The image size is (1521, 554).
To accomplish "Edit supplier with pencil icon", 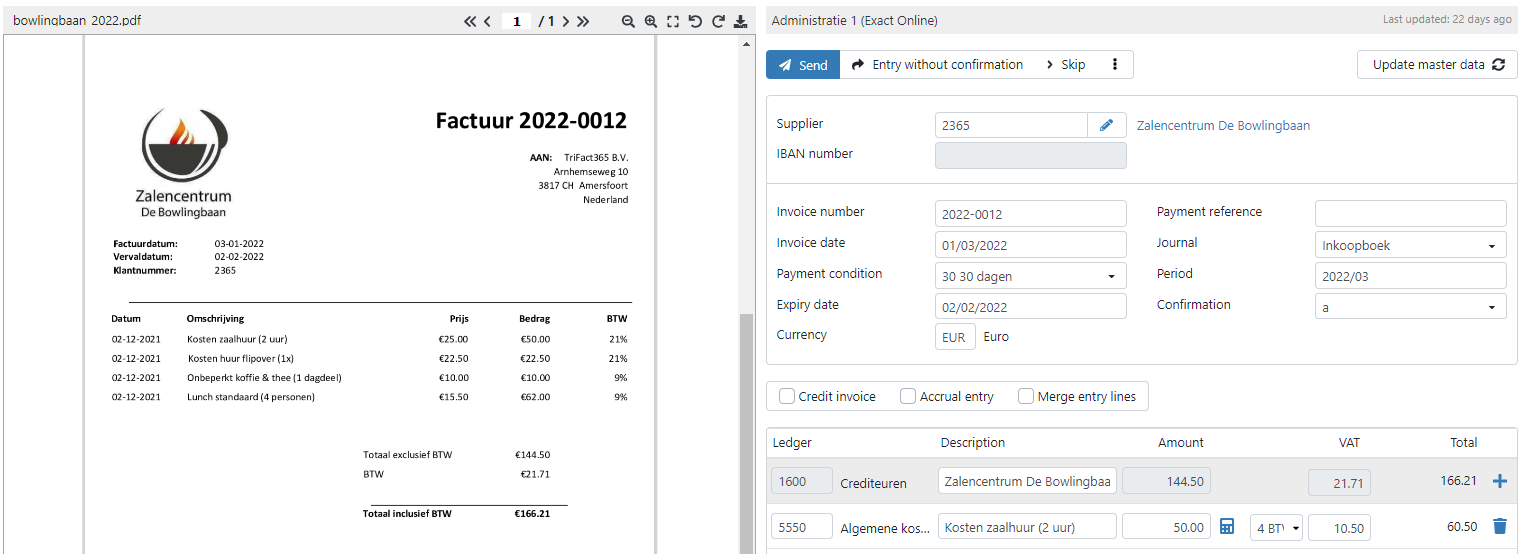I will point(1106,125).
